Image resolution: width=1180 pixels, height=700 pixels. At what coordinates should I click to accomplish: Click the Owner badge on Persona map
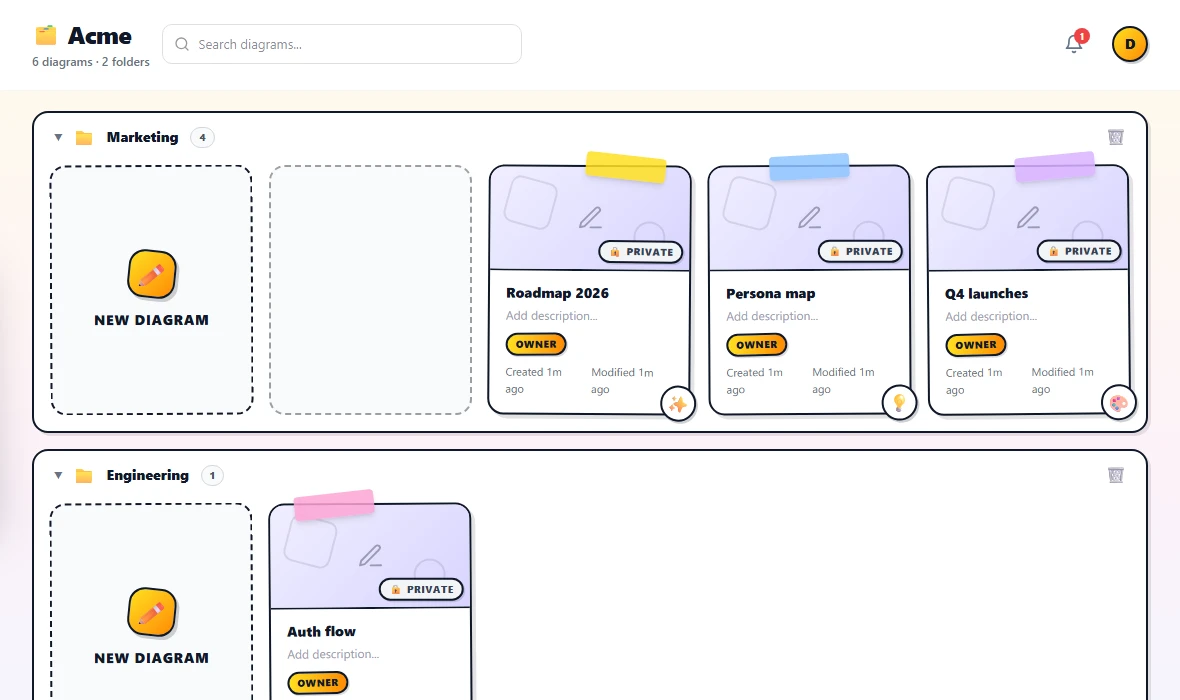tap(756, 345)
